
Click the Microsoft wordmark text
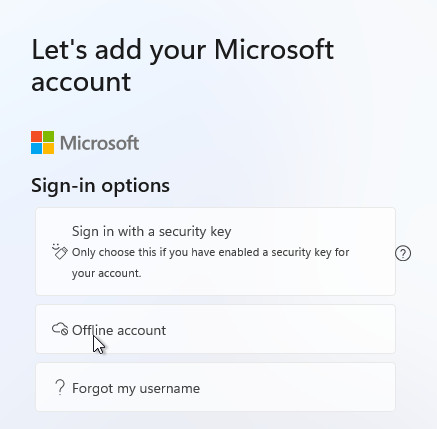click(x=99, y=143)
